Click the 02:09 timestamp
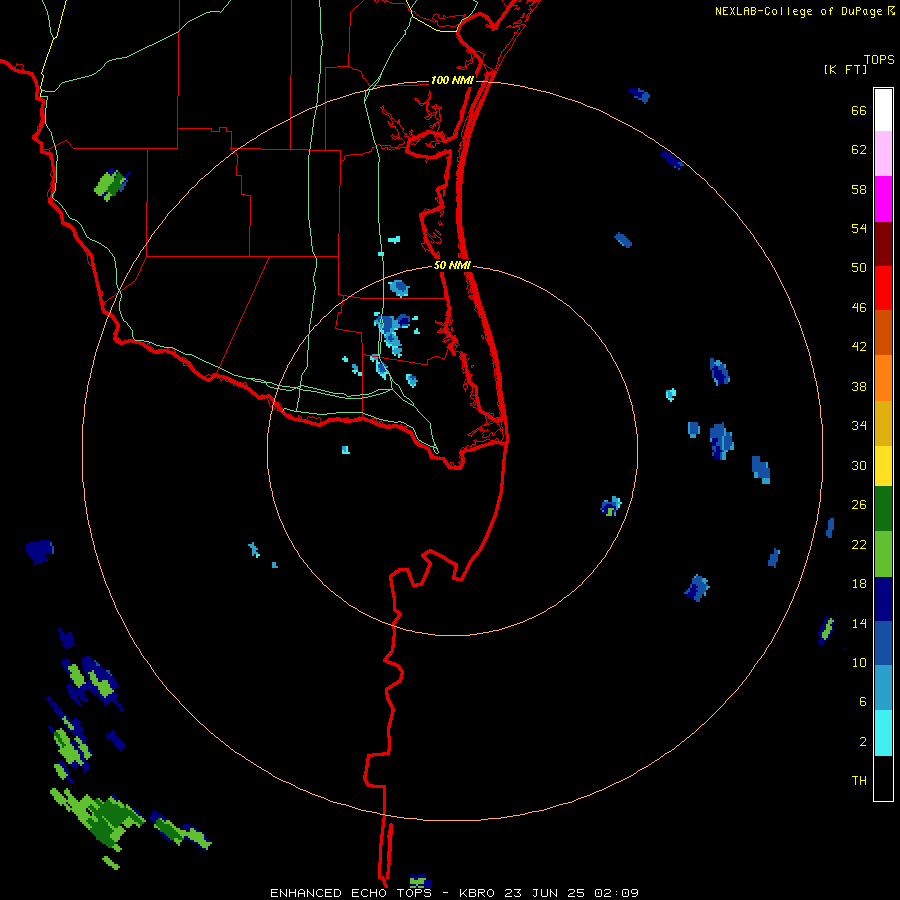This screenshot has height=900, width=900. click(615, 893)
